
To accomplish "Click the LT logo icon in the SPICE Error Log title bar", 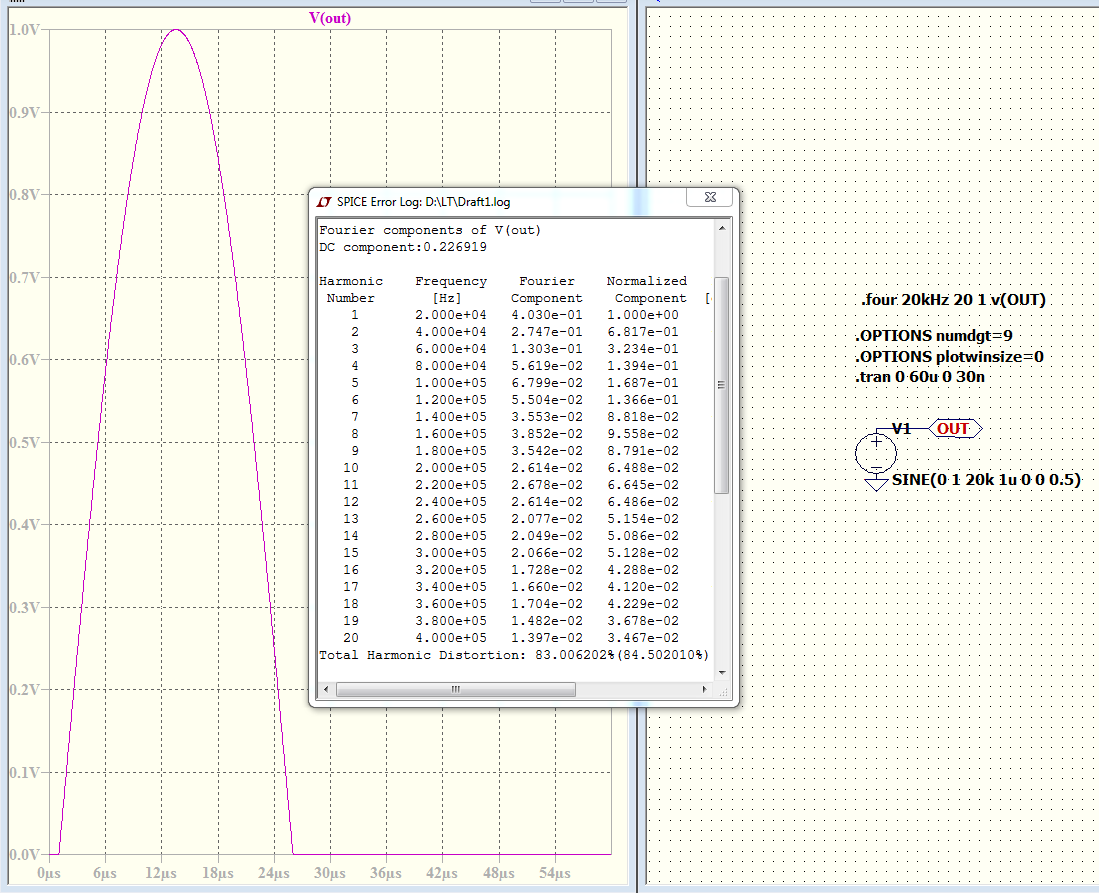I will pos(324,201).
